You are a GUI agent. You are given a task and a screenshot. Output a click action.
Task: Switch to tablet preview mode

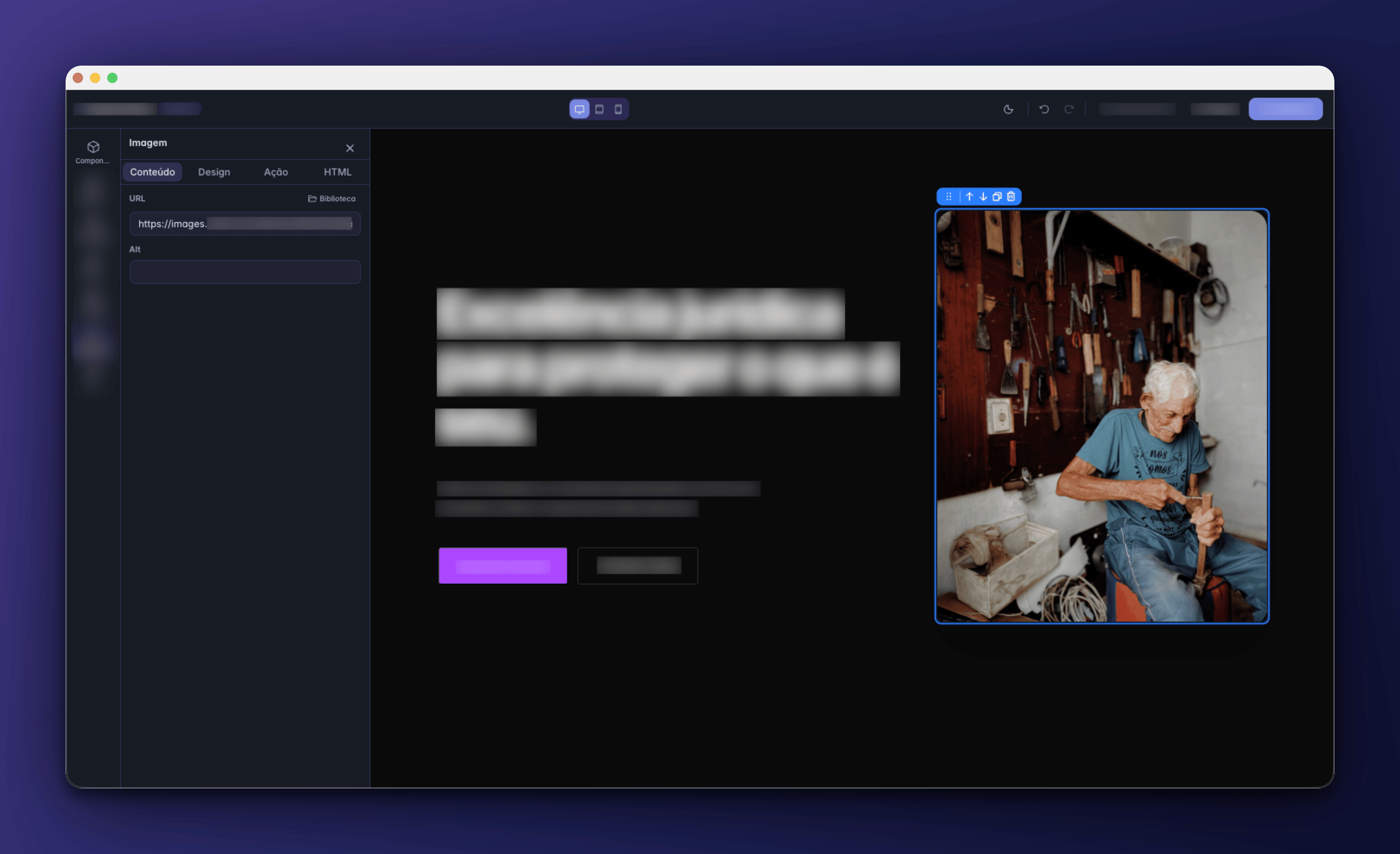click(599, 109)
